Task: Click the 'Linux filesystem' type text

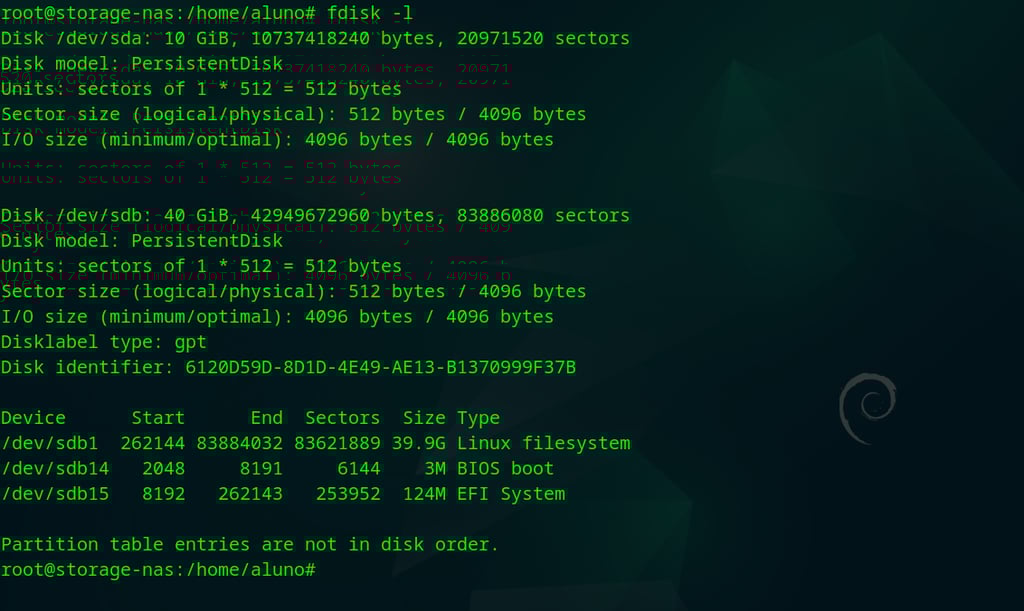Action: point(543,443)
